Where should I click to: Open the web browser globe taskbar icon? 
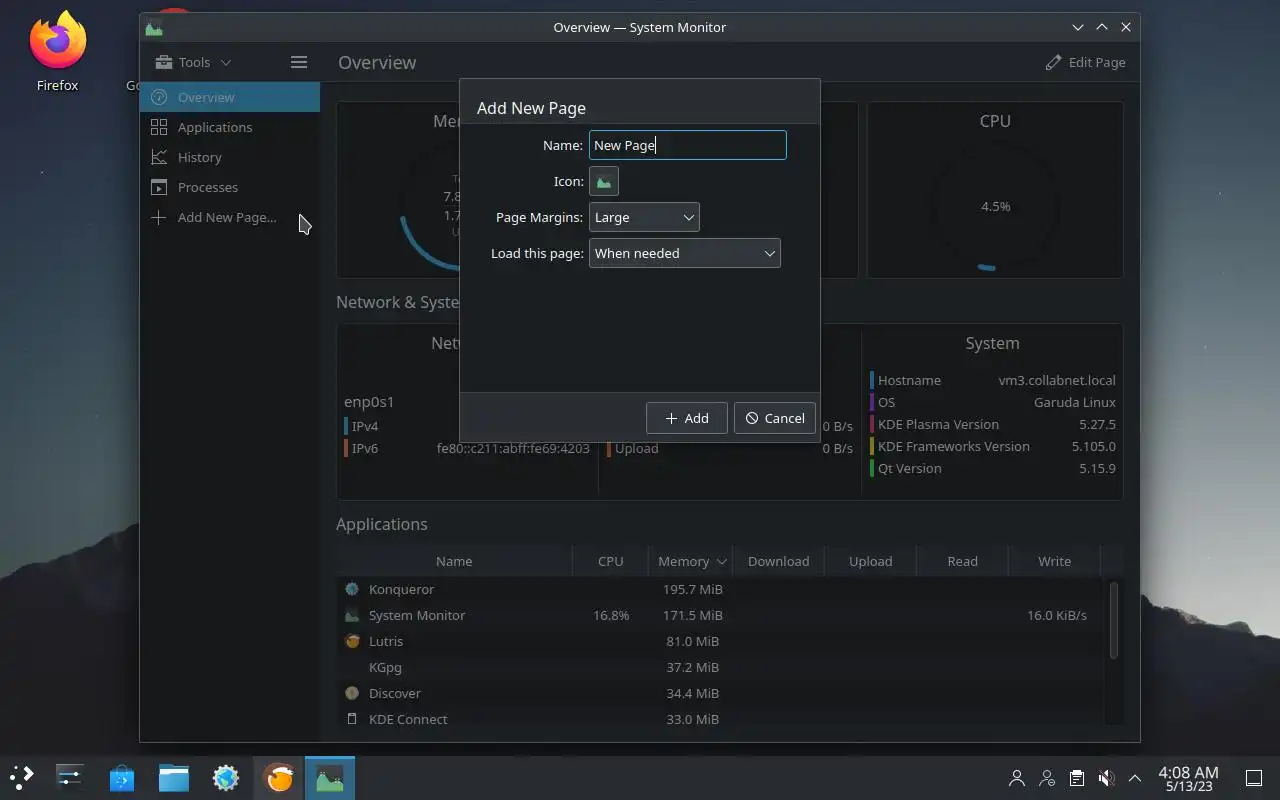[x=226, y=777]
